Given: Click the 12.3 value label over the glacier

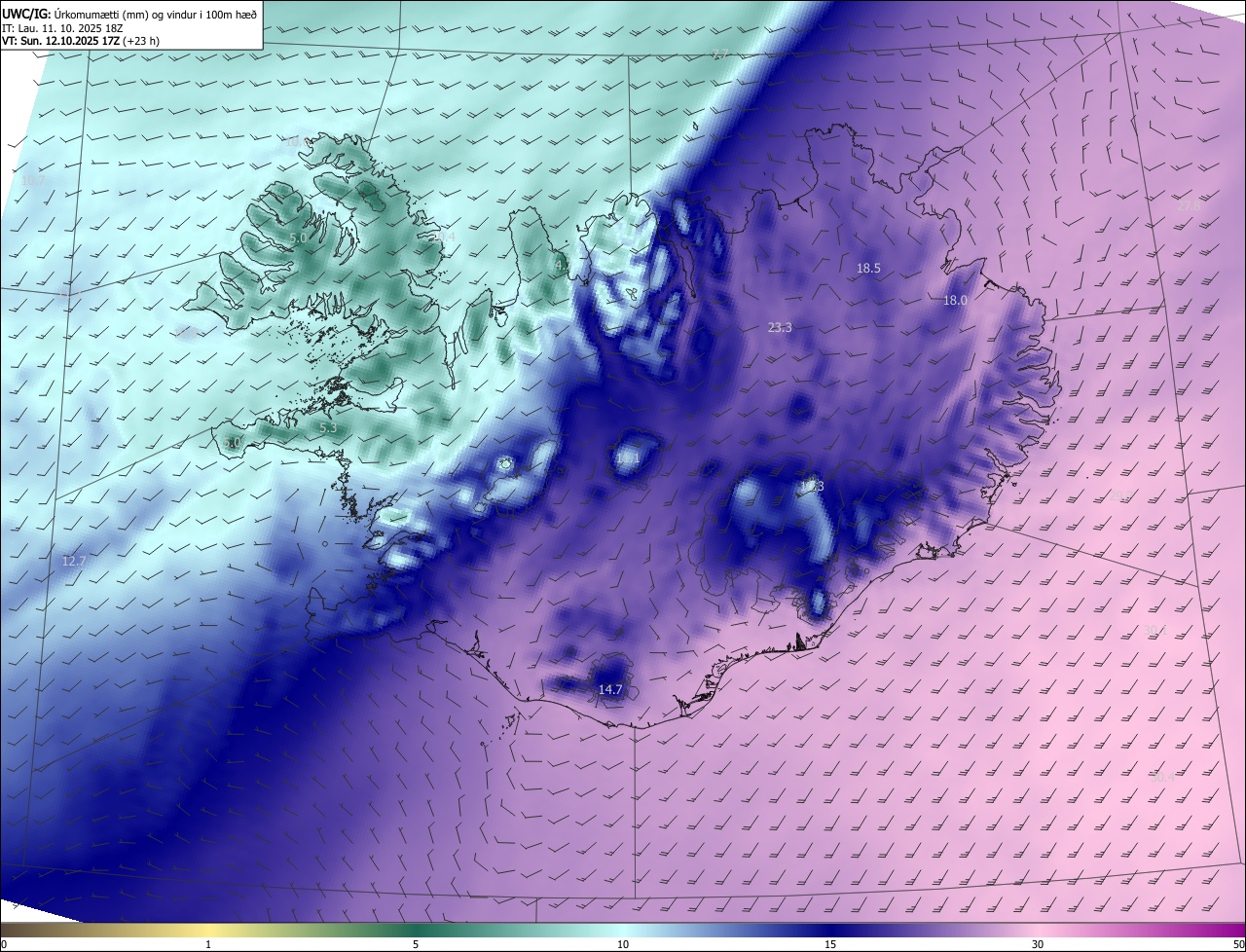Looking at the screenshot, I should pos(811,486).
